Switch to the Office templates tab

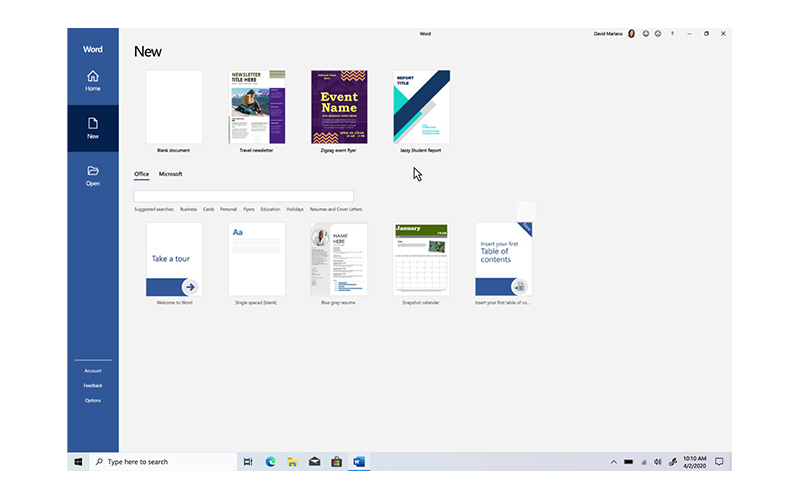click(141, 174)
